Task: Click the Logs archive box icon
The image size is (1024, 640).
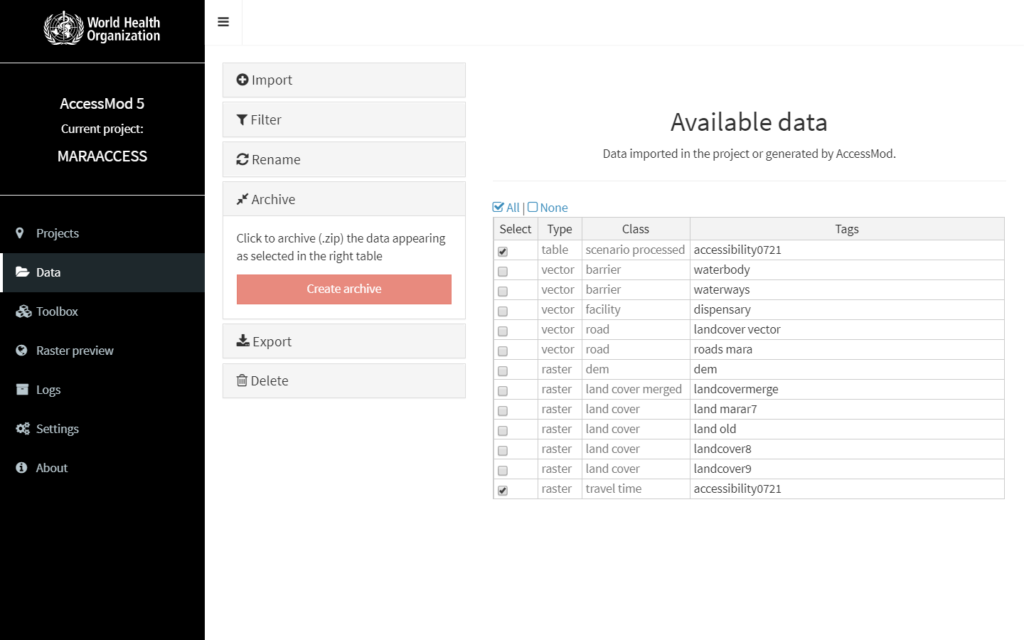Action: [x=22, y=390]
